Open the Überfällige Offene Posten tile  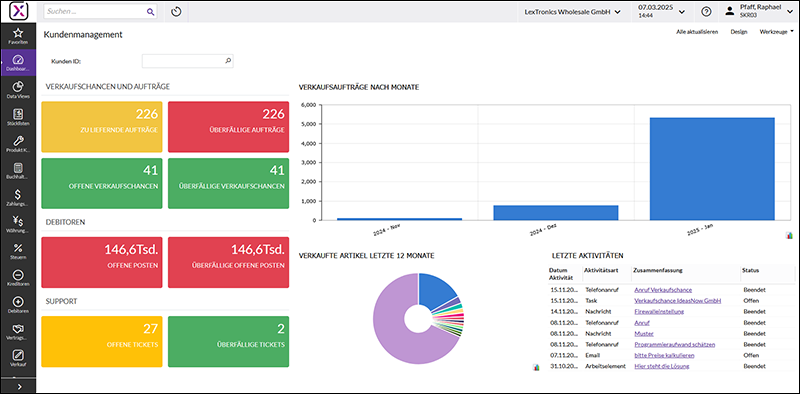click(228, 262)
